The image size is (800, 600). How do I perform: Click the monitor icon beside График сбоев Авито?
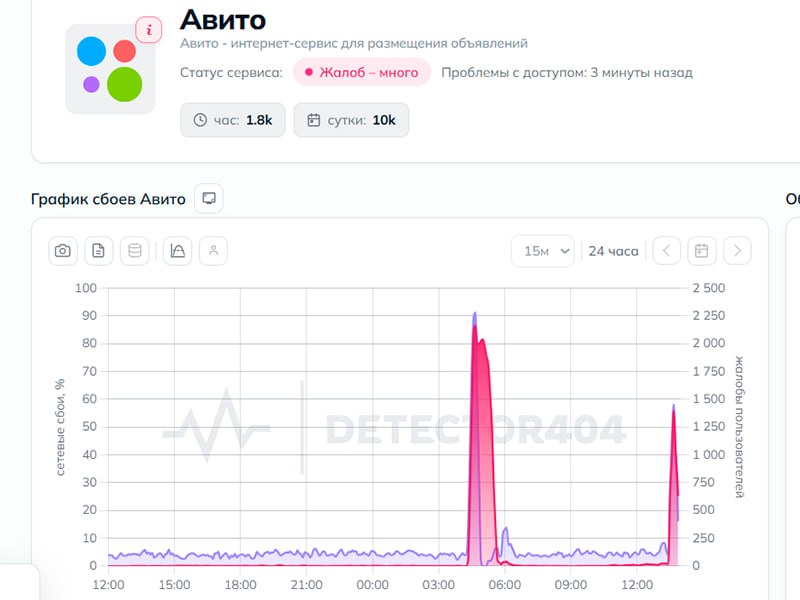[x=209, y=198]
